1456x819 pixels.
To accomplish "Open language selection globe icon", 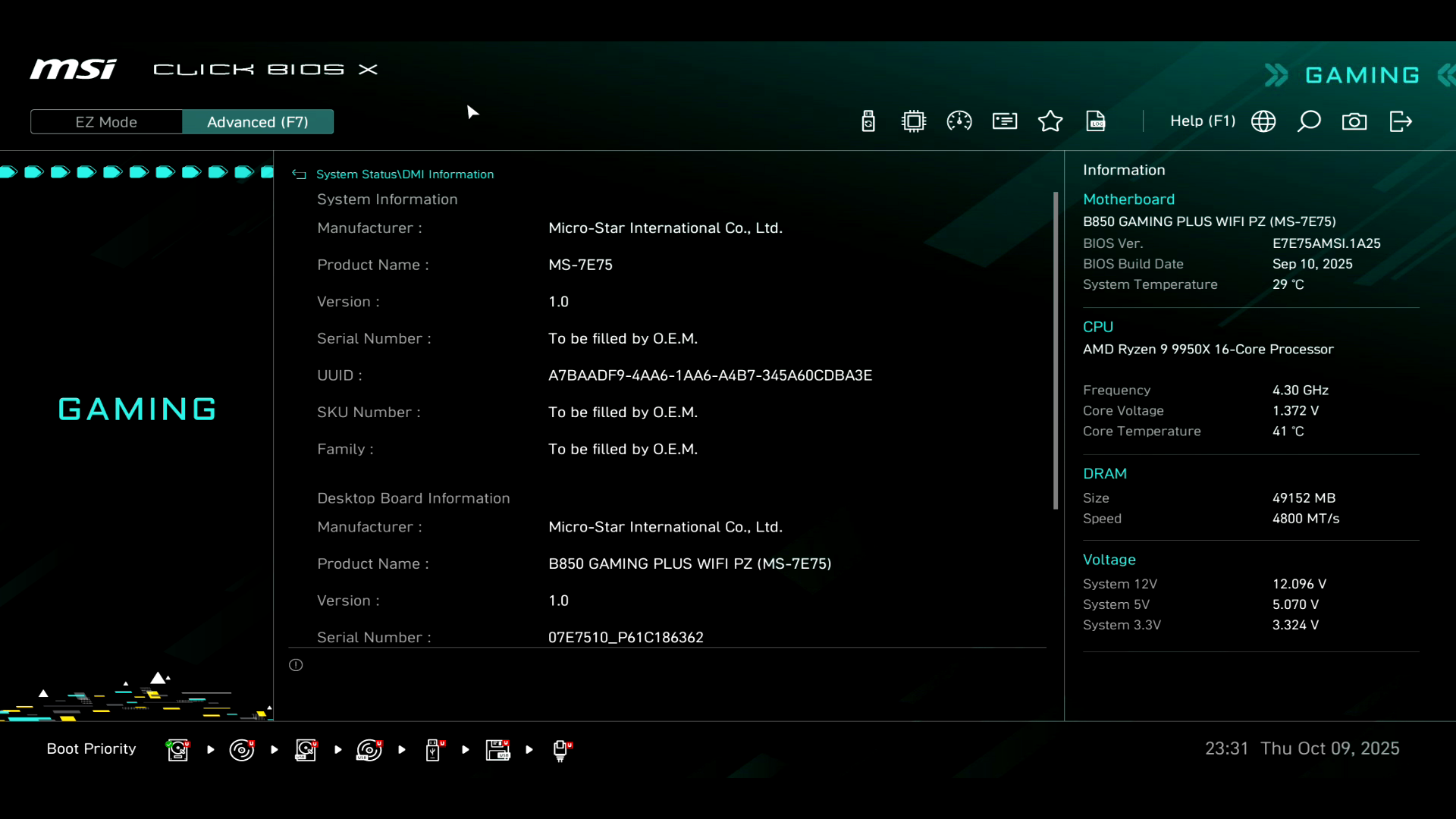I will (x=1263, y=121).
